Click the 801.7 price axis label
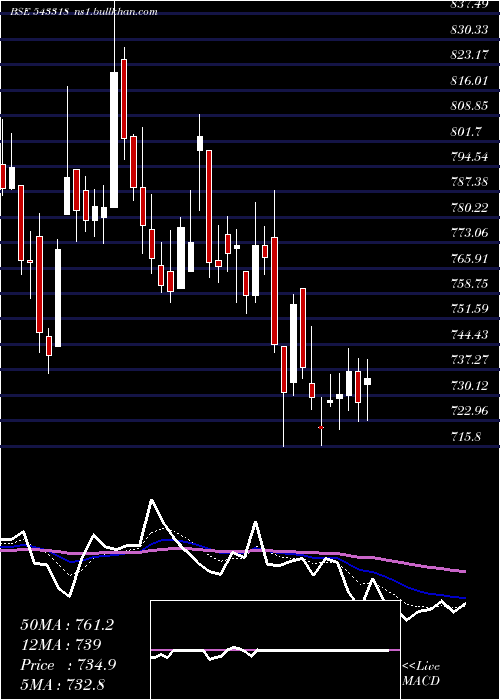Viewport: 500px width, 700px height. click(x=464, y=132)
